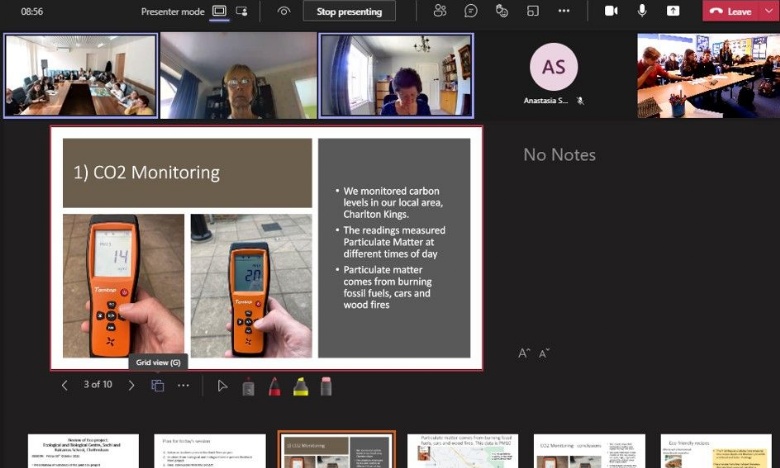Image resolution: width=780 pixels, height=468 pixels.
Task: Open the meeting chat
Action: [x=471, y=11]
